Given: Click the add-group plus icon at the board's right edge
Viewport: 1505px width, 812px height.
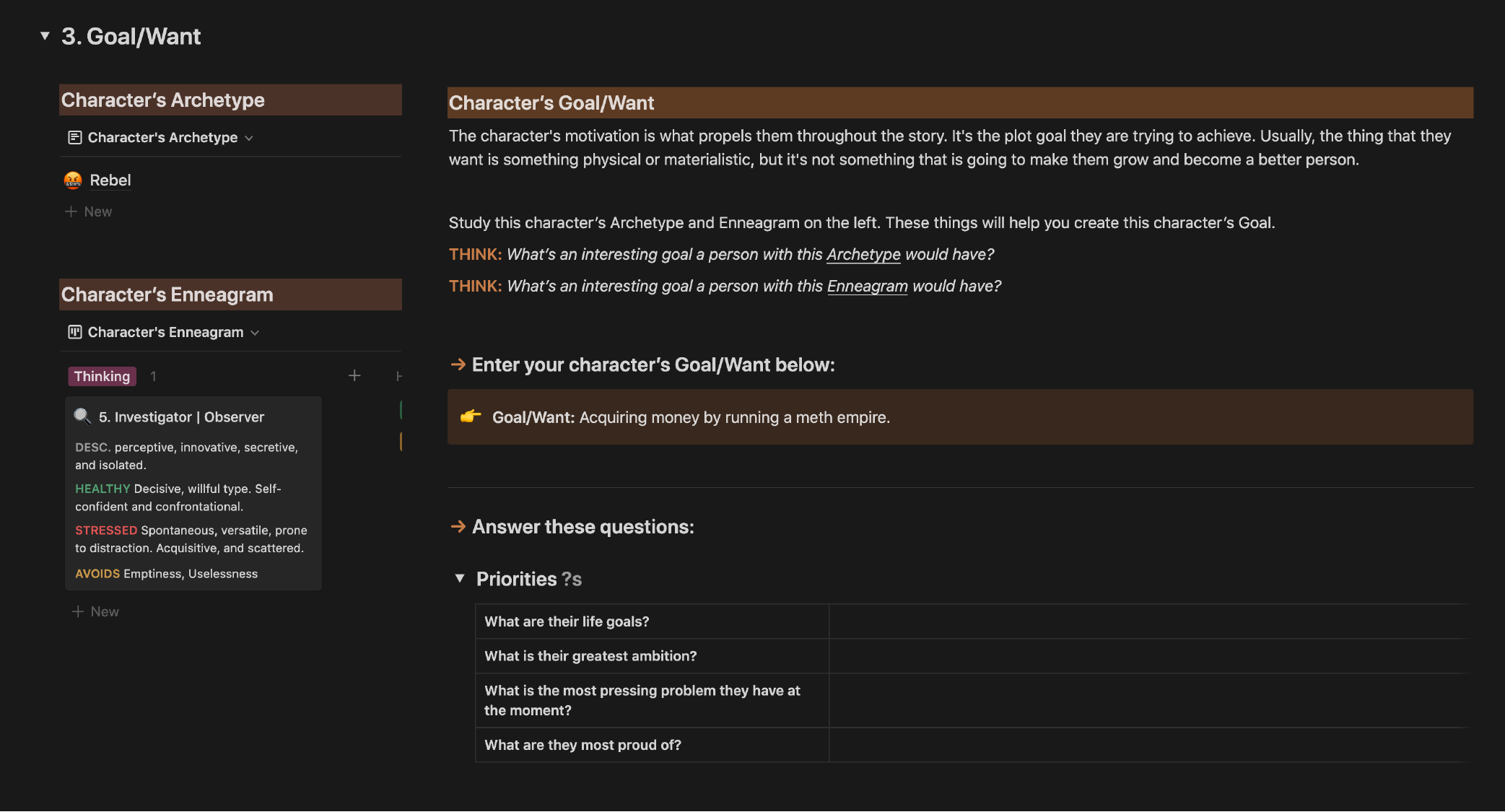Looking at the screenshot, I should [399, 375].
